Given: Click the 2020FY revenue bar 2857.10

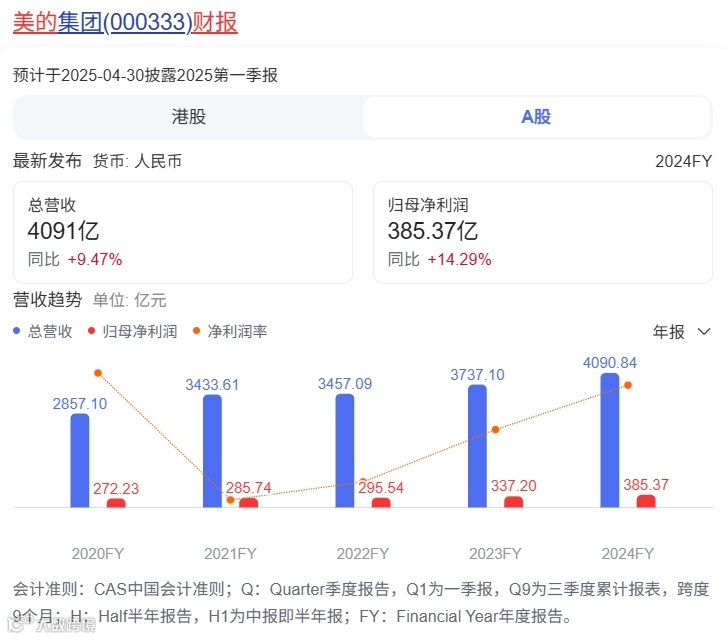Looking at the screenshot, I should click(80, 461).
